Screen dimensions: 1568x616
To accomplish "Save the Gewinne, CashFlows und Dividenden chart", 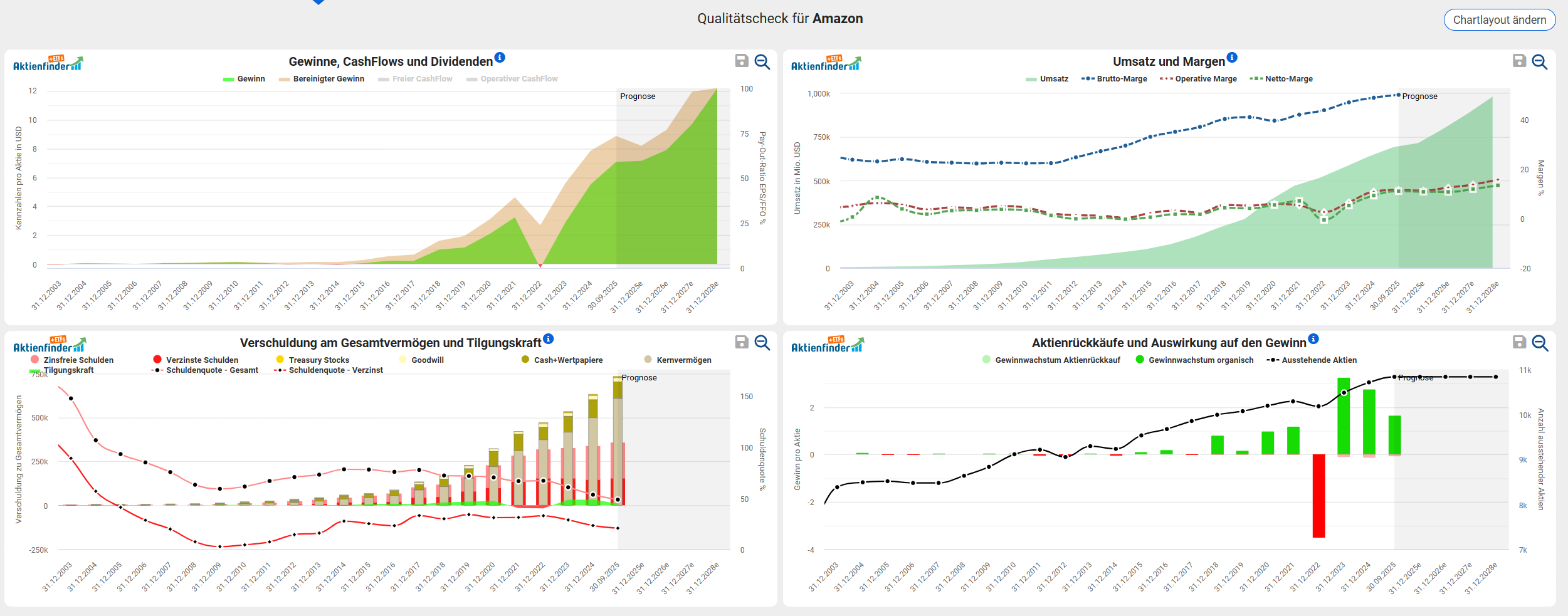I will (x=742, y=61).
